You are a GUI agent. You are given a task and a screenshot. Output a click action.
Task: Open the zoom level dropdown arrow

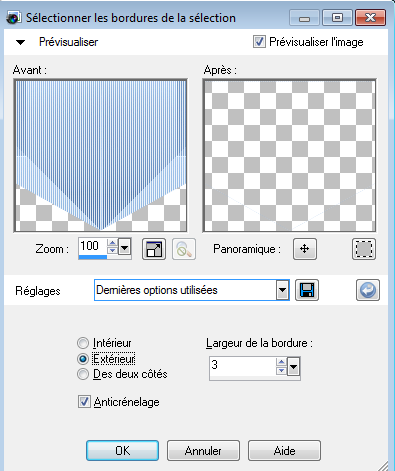(125, 248)
